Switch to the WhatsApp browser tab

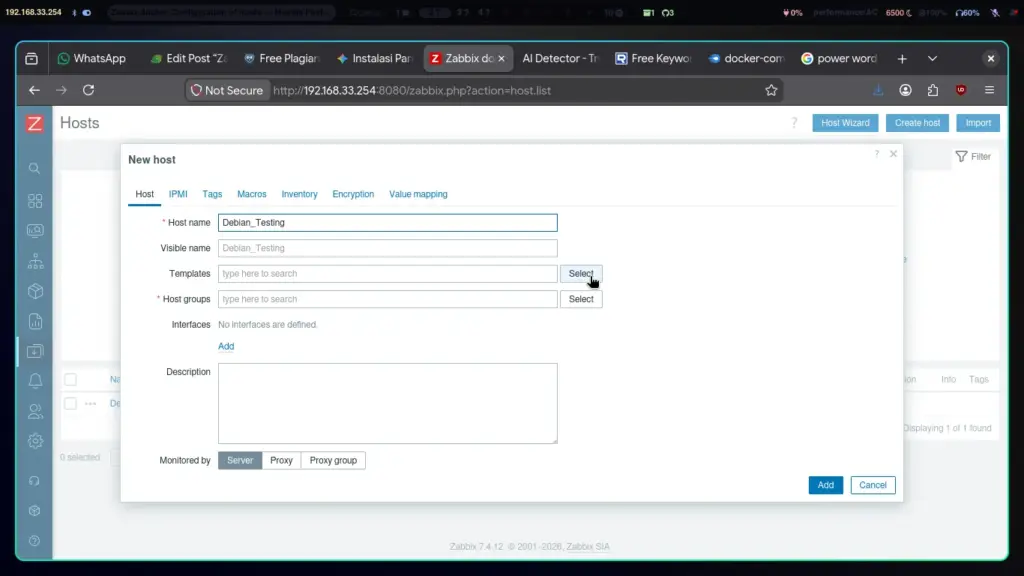(92, 59)
